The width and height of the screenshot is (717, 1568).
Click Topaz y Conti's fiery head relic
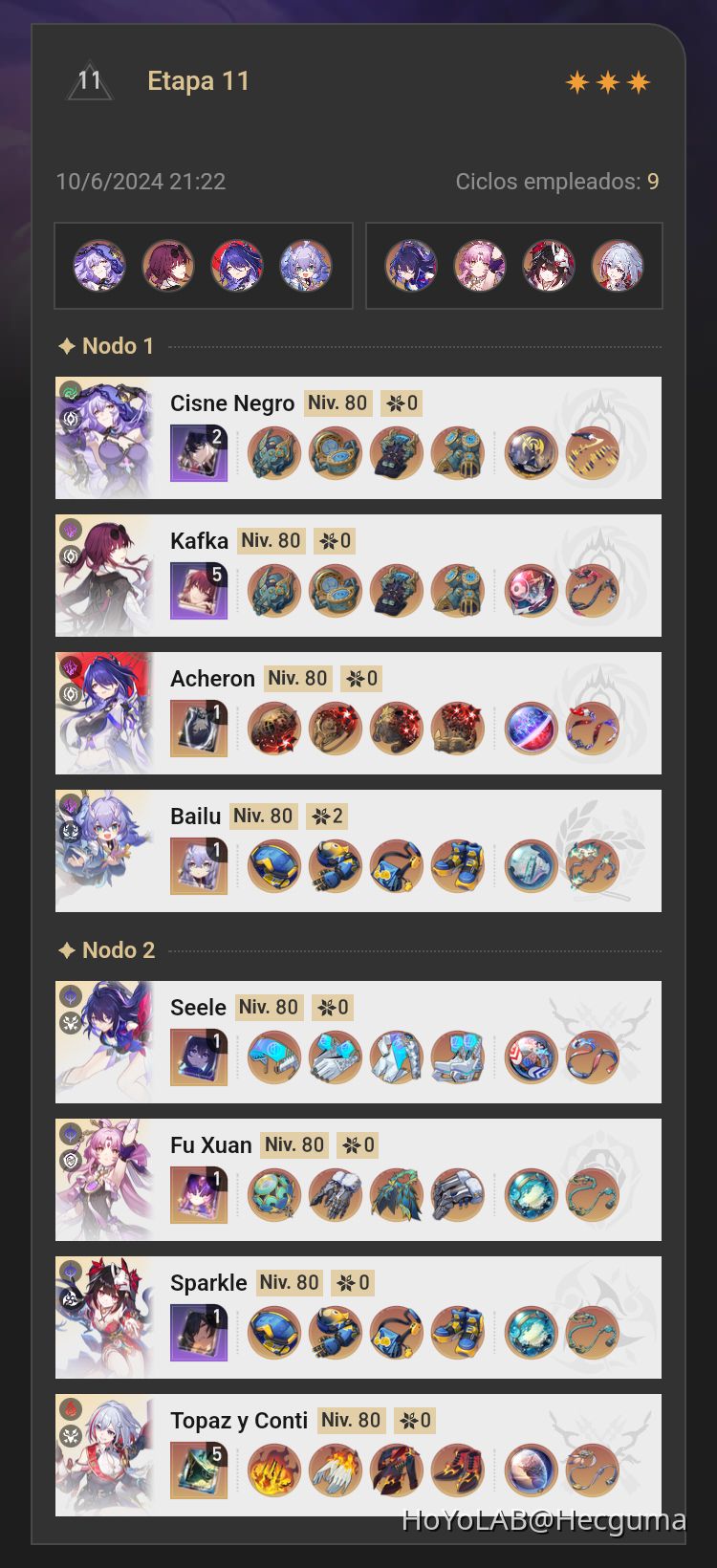pos(274,1470)
